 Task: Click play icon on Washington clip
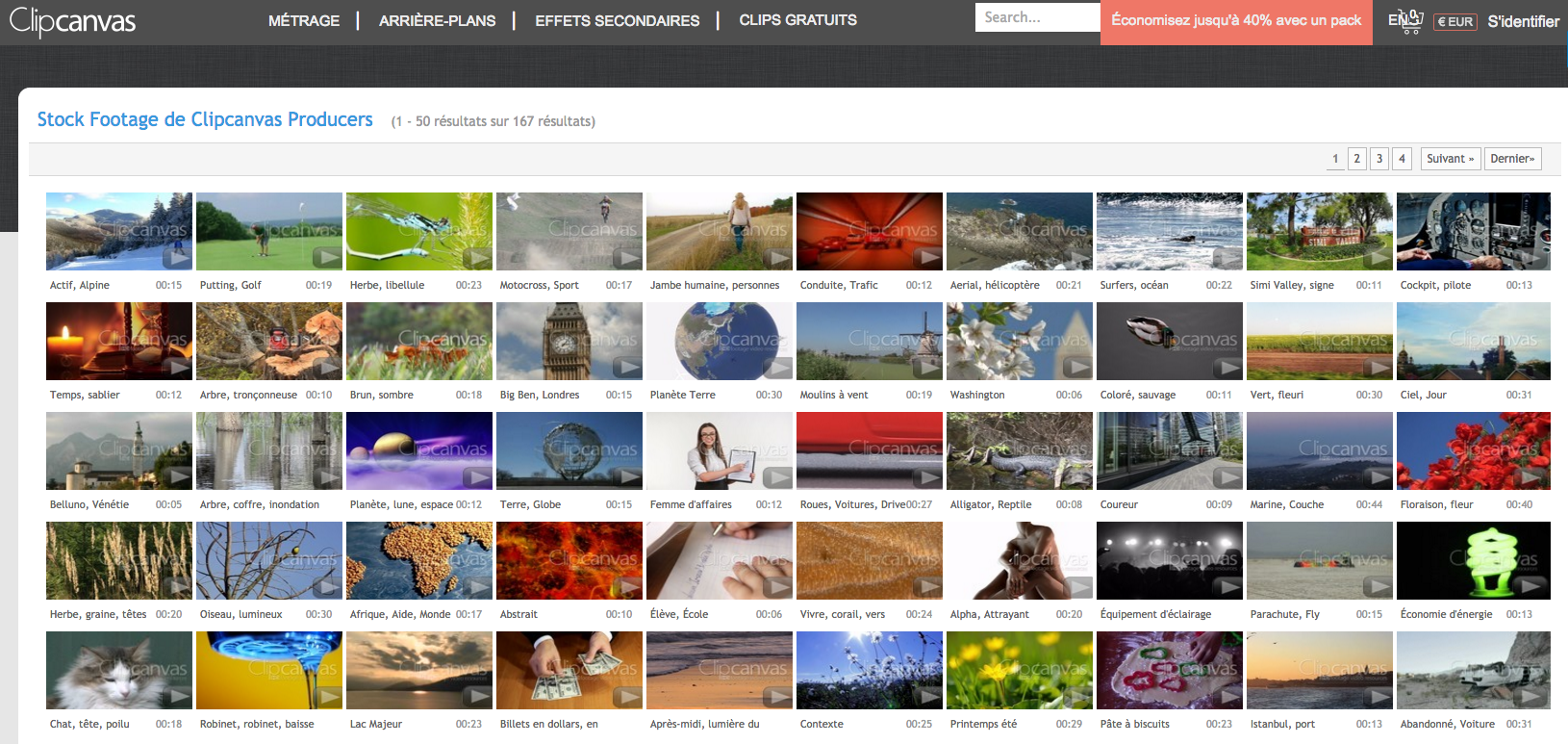click(x=1077, y=368)
